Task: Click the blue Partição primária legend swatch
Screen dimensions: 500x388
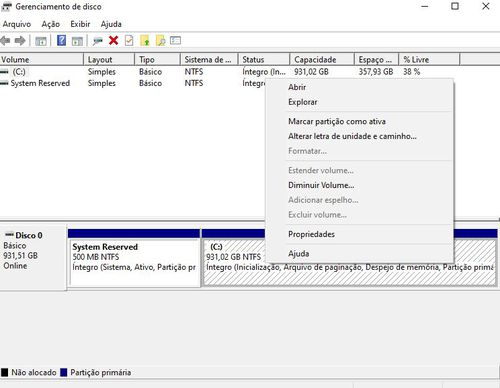Action: click(x=64, y=372)
